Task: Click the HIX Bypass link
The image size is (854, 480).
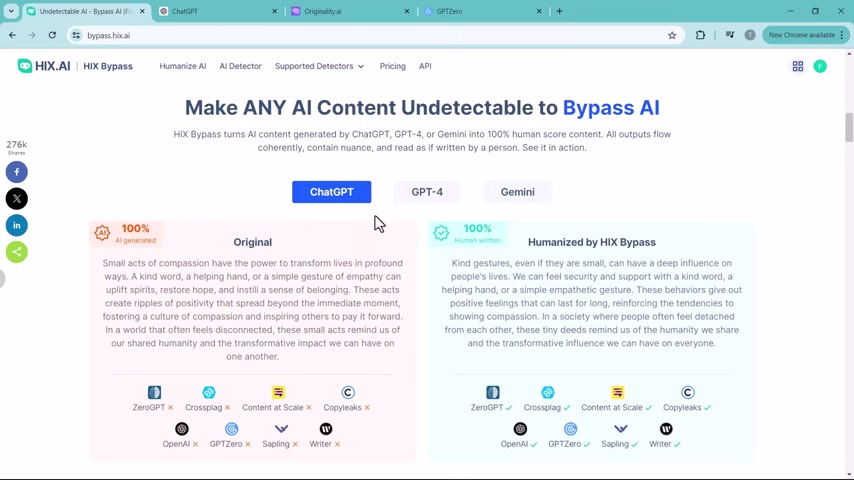Action: (x=108, y=66)
